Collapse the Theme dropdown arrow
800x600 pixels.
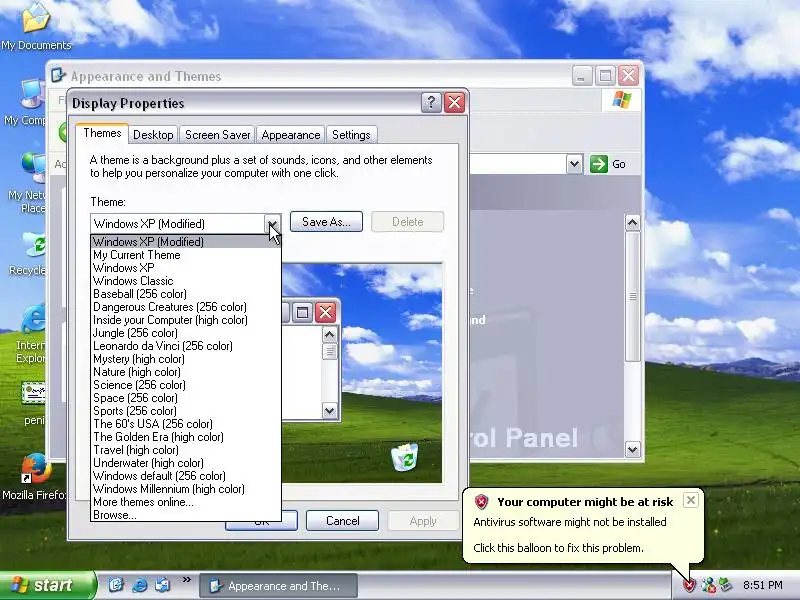[x=272, y=223]
